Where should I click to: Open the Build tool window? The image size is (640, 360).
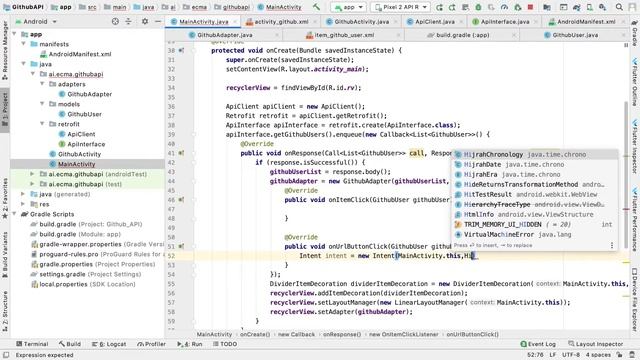(x=70, y=344)
